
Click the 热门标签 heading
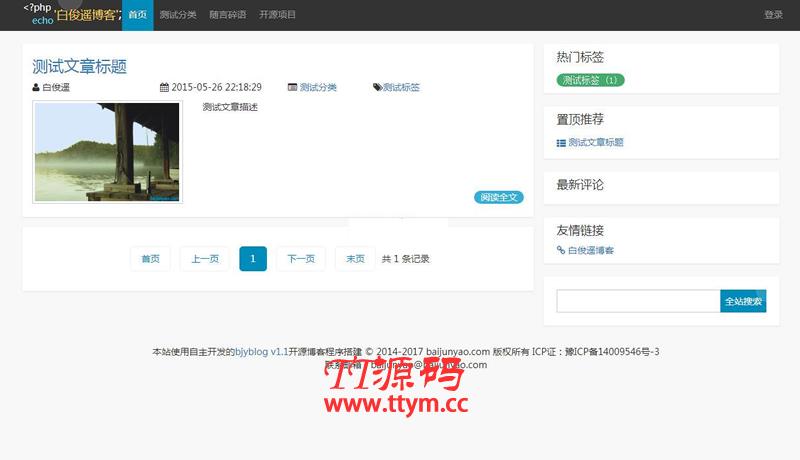coord(580,57)
